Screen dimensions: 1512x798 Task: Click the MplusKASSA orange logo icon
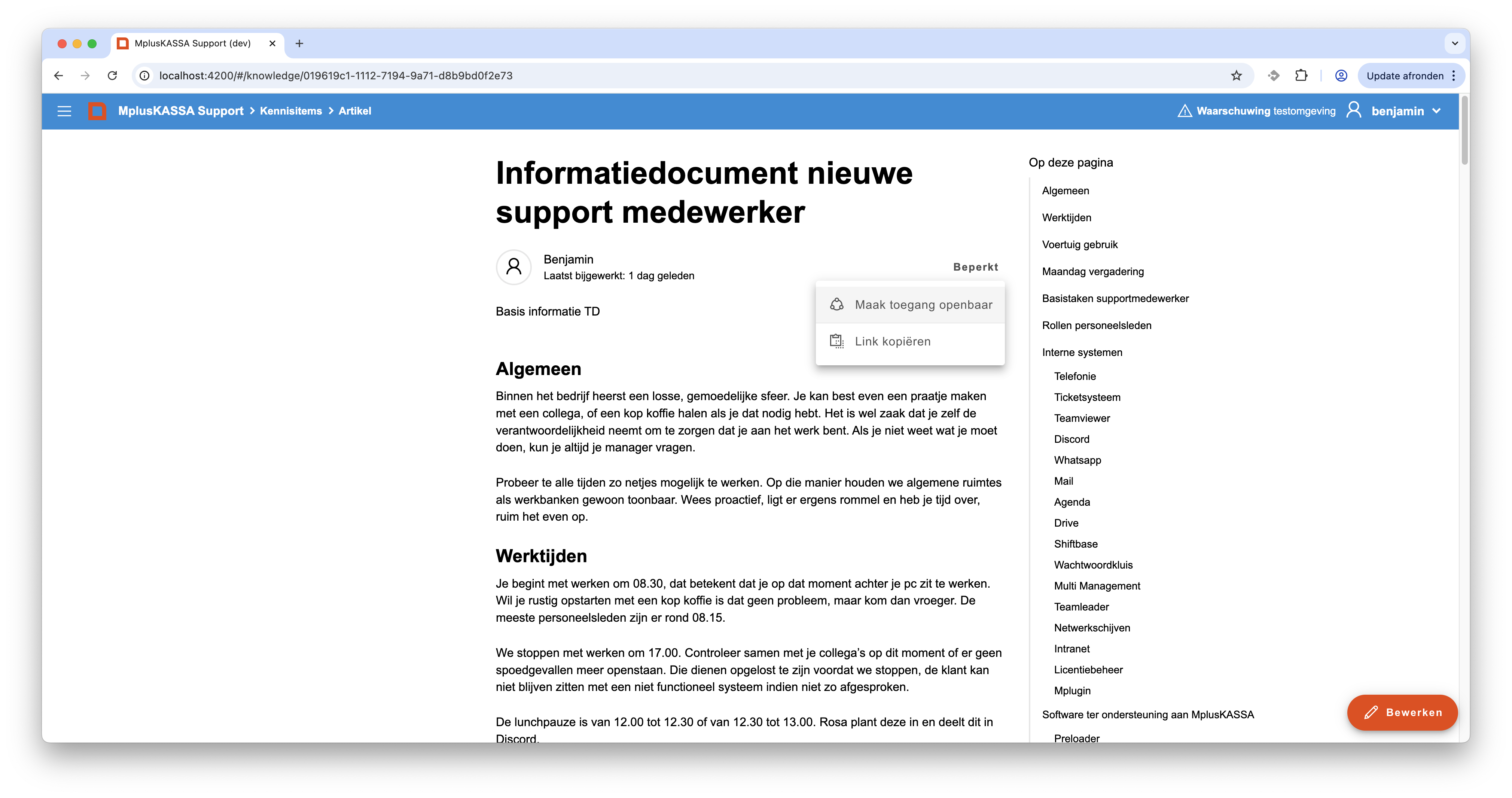tap(97, 111)
